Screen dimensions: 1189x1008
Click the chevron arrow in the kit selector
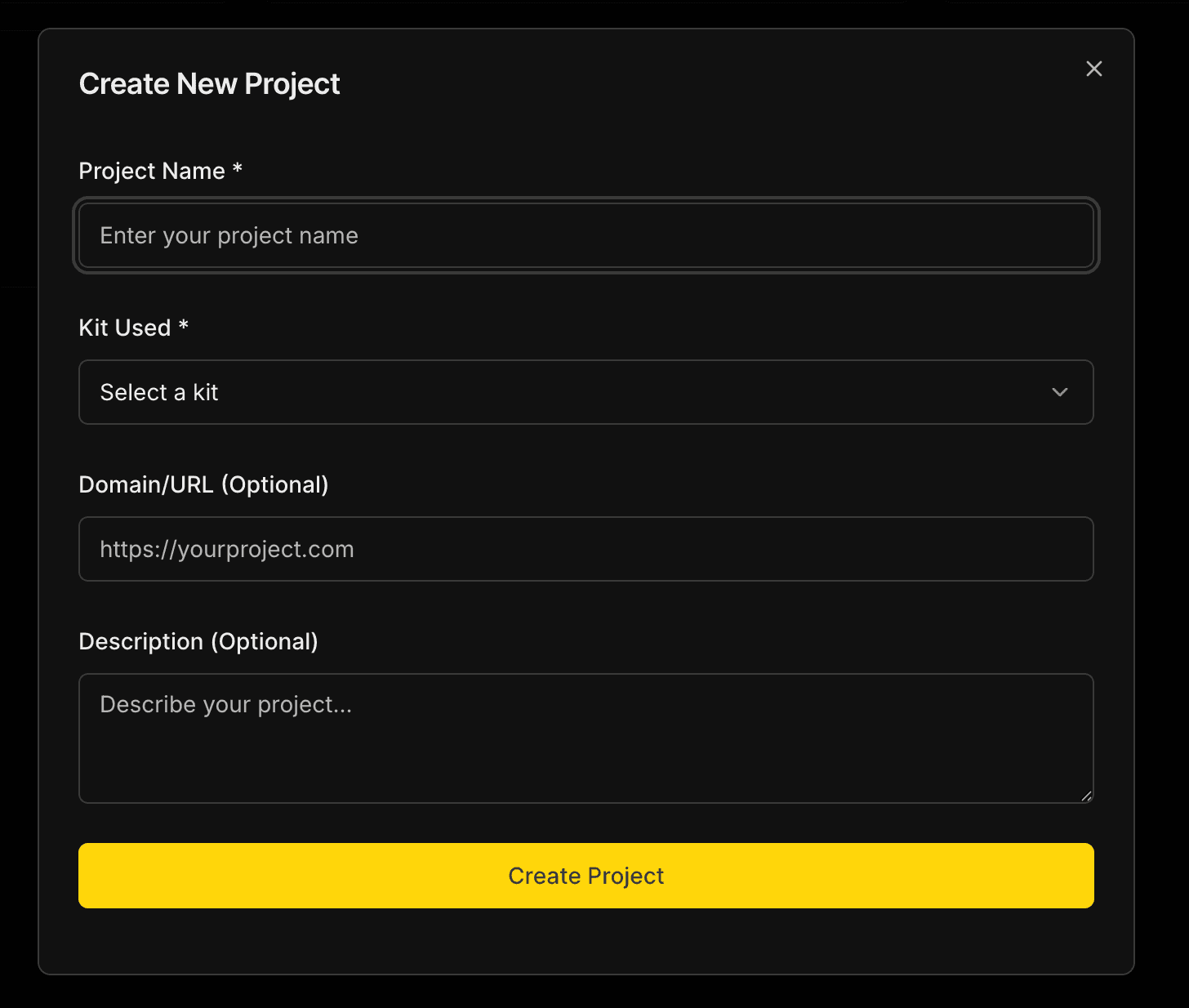(x=1059, y=392)
